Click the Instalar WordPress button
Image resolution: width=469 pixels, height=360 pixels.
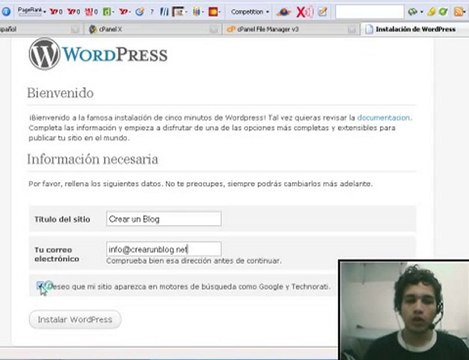(75, 320)
